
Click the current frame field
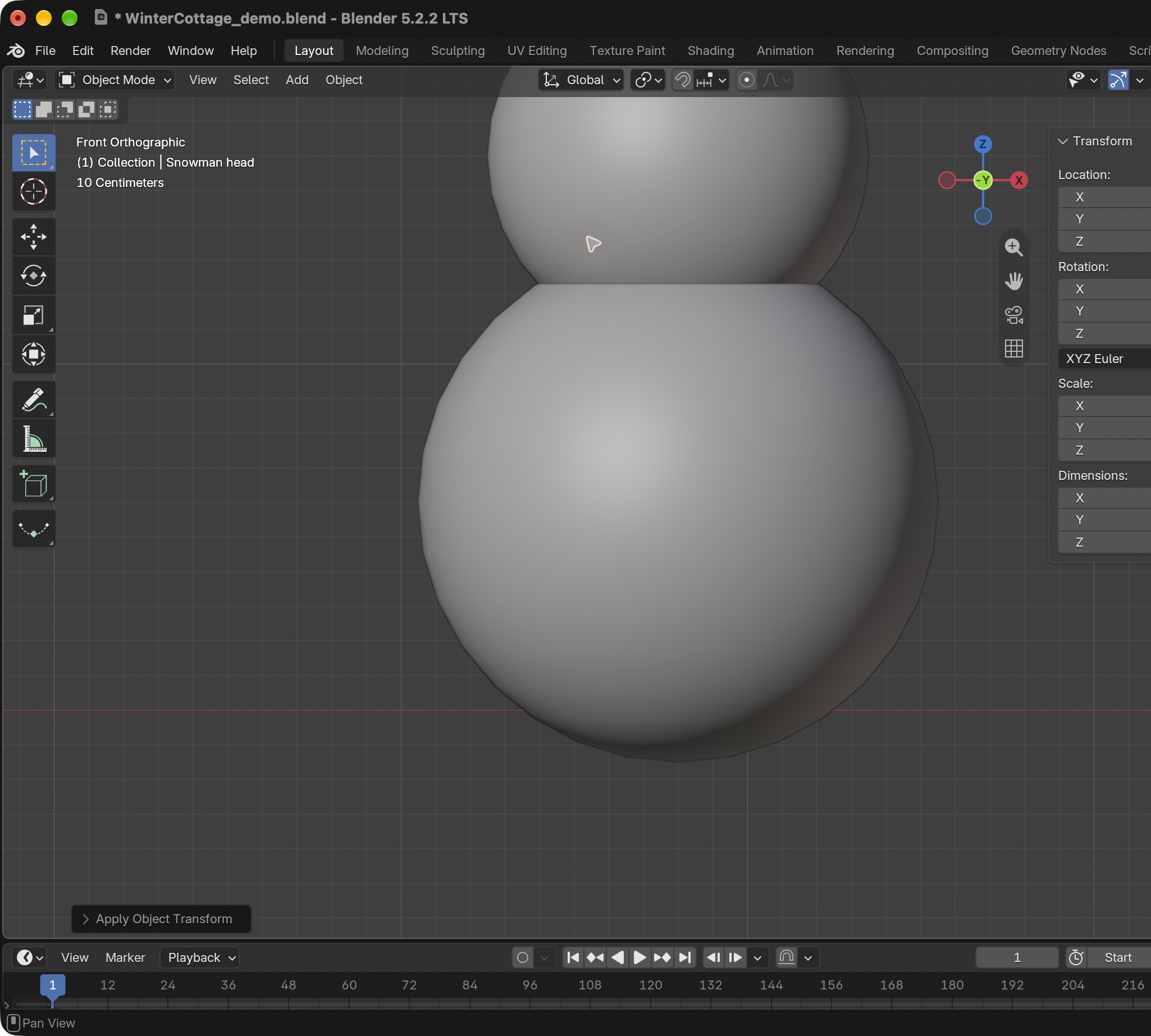(1017, 958)
